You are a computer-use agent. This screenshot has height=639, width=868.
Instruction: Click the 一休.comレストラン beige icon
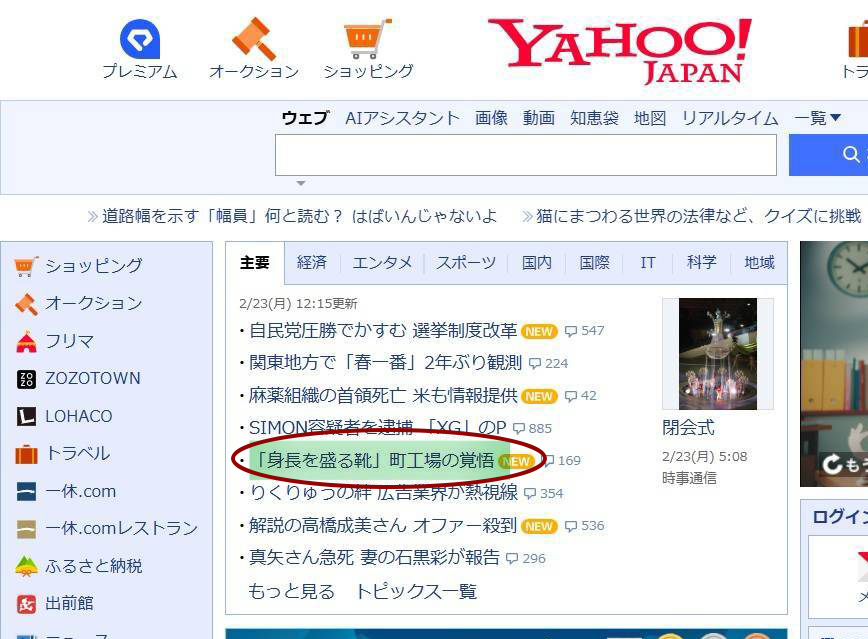pyautogui.click(x=26, y=529)
